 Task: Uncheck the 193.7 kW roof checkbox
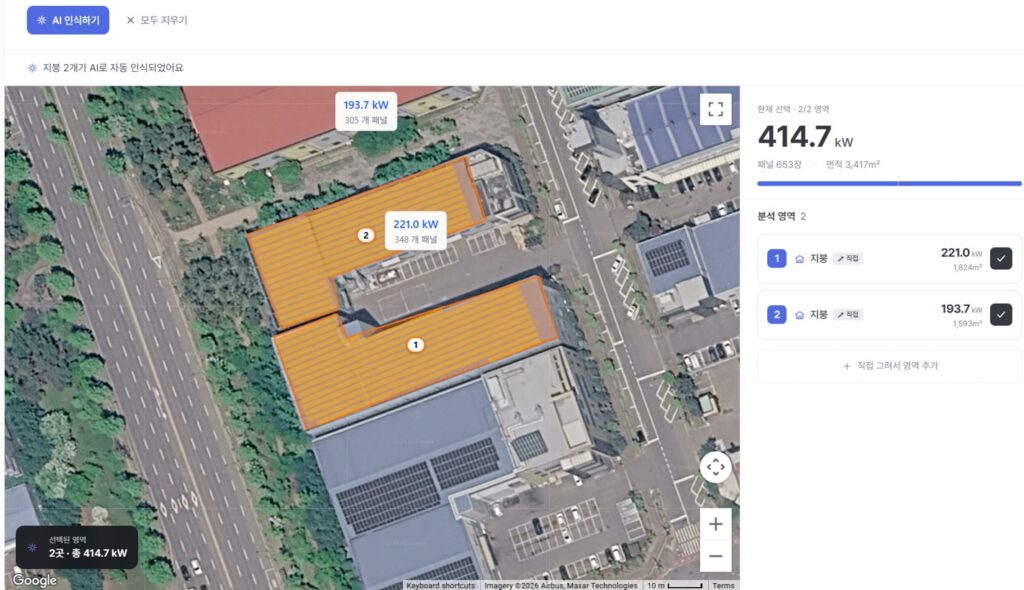(1000, 314)
